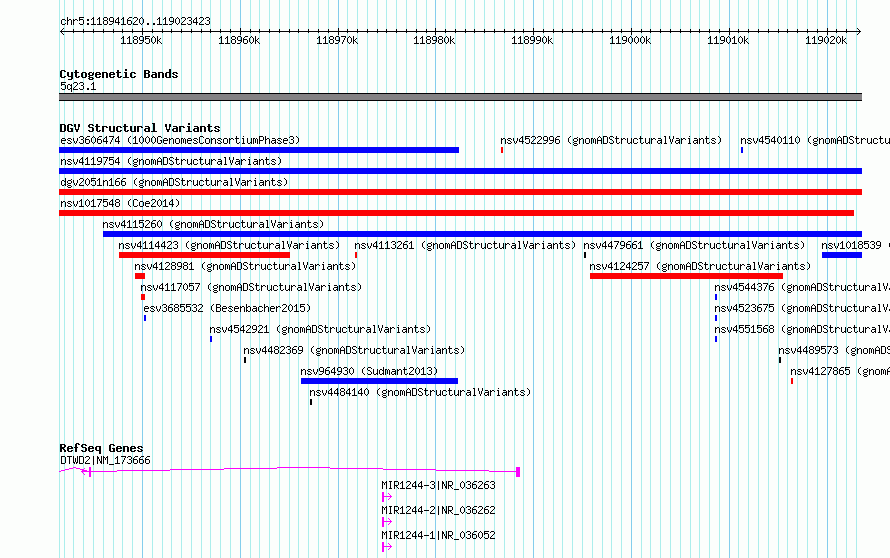Open the nsv4113261 variant label
This screenshot has height=558, width=890.
tap(465, 245)
